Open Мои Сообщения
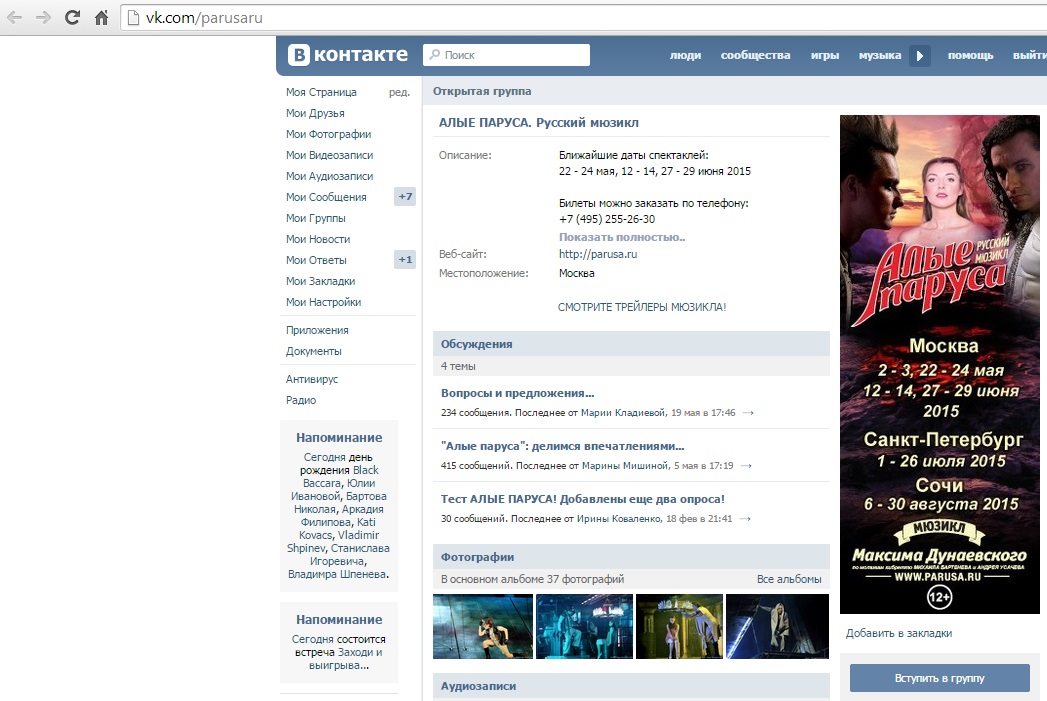The height and width of the screenshot is (701, 1047). tap(326, 197)
